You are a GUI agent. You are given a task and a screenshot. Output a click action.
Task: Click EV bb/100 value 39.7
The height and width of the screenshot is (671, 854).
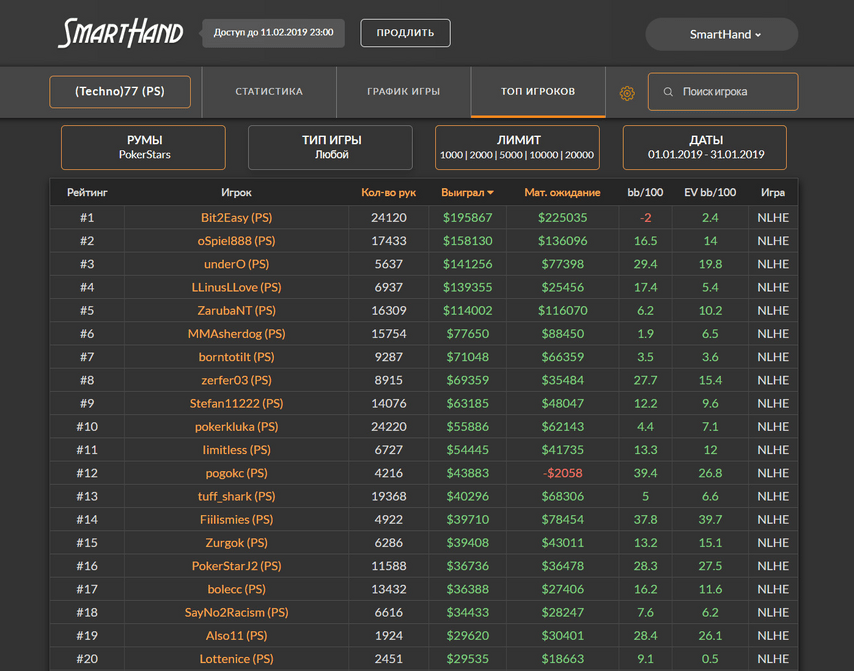click(710, 520)
